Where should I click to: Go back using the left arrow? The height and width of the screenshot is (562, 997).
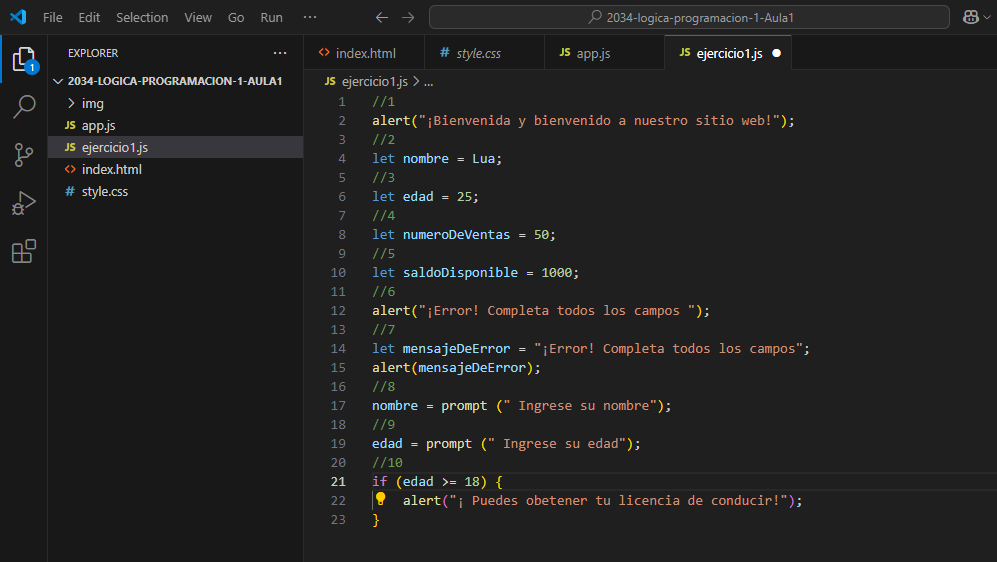click(382, 17)
